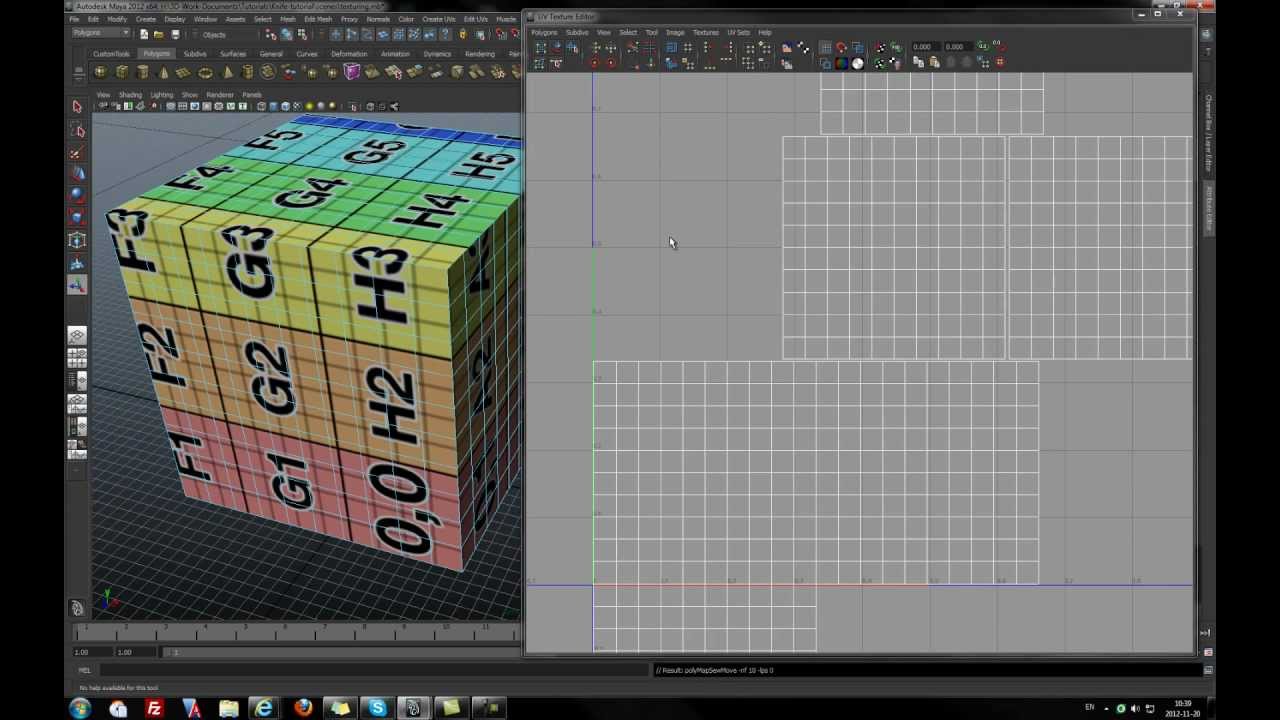
Task: Open UV Texture Editor Image menu
Action: click(675, 32)
